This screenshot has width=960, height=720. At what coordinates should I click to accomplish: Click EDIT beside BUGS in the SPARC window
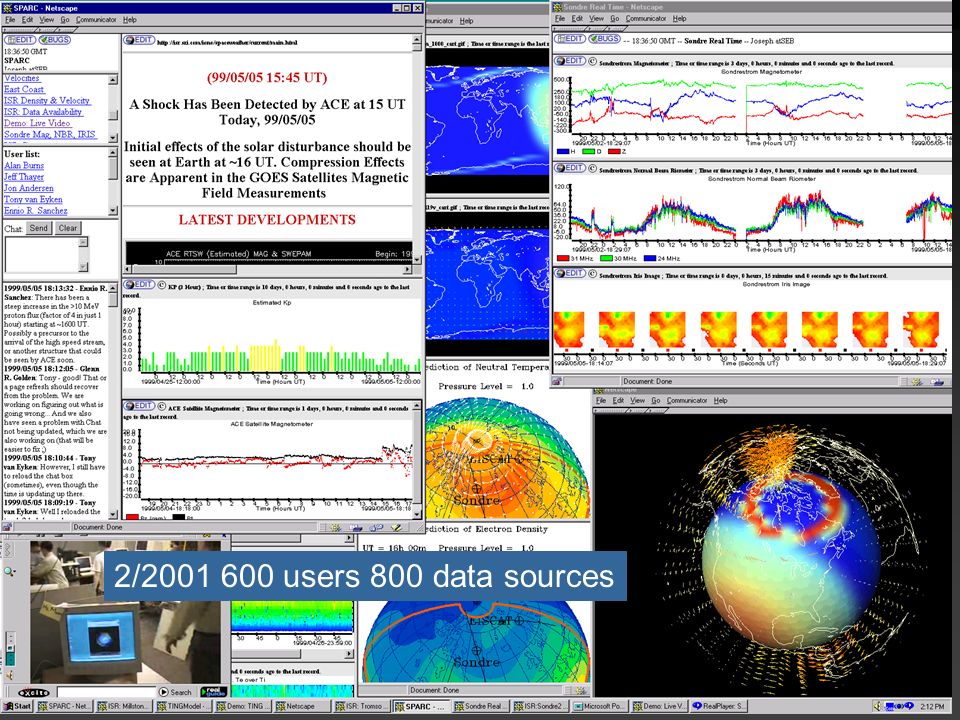[20, 40]
